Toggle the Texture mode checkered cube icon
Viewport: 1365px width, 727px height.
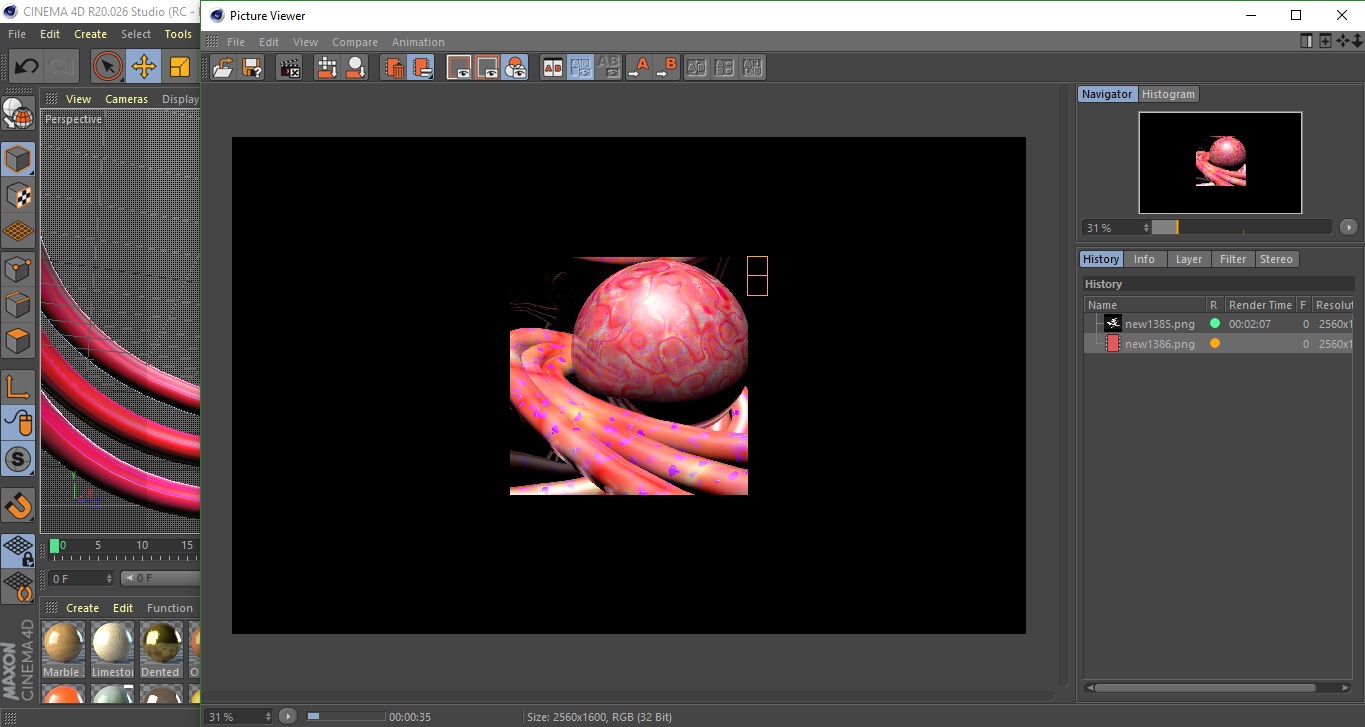18,195
